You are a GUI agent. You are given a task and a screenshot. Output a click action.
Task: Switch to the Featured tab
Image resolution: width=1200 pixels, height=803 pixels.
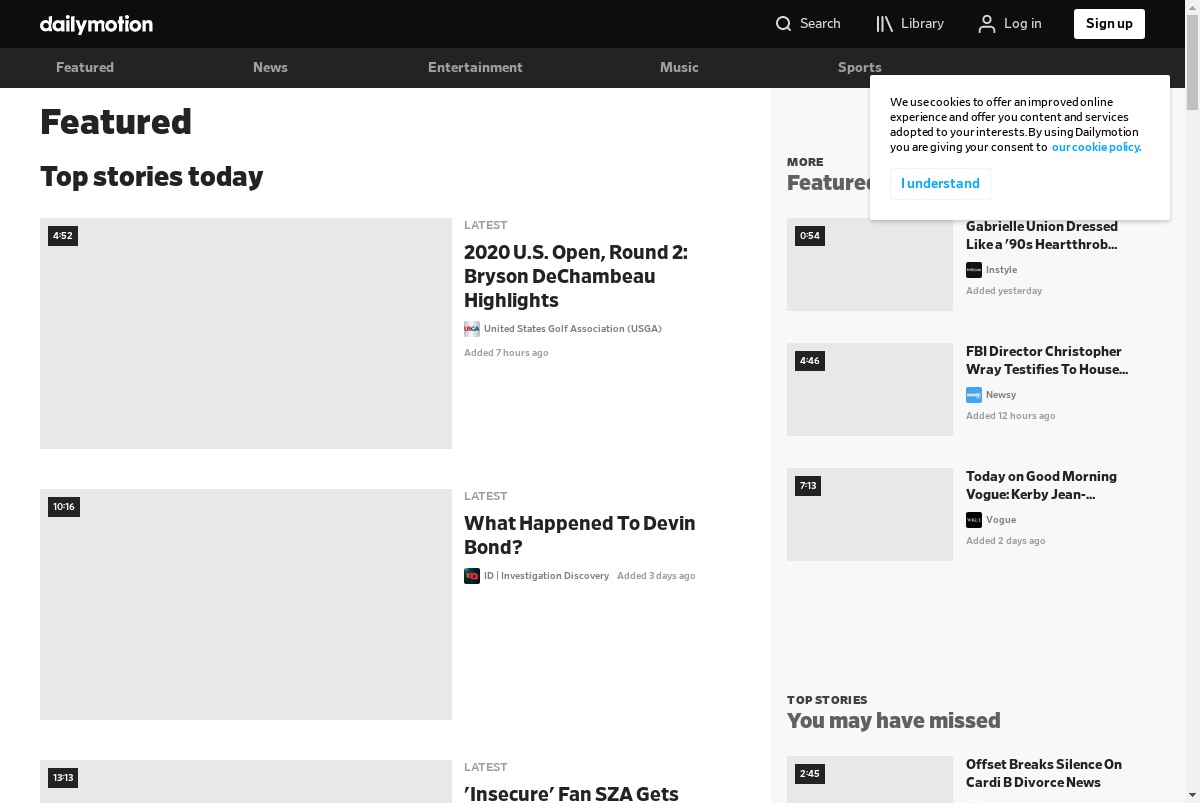(85, 68)
